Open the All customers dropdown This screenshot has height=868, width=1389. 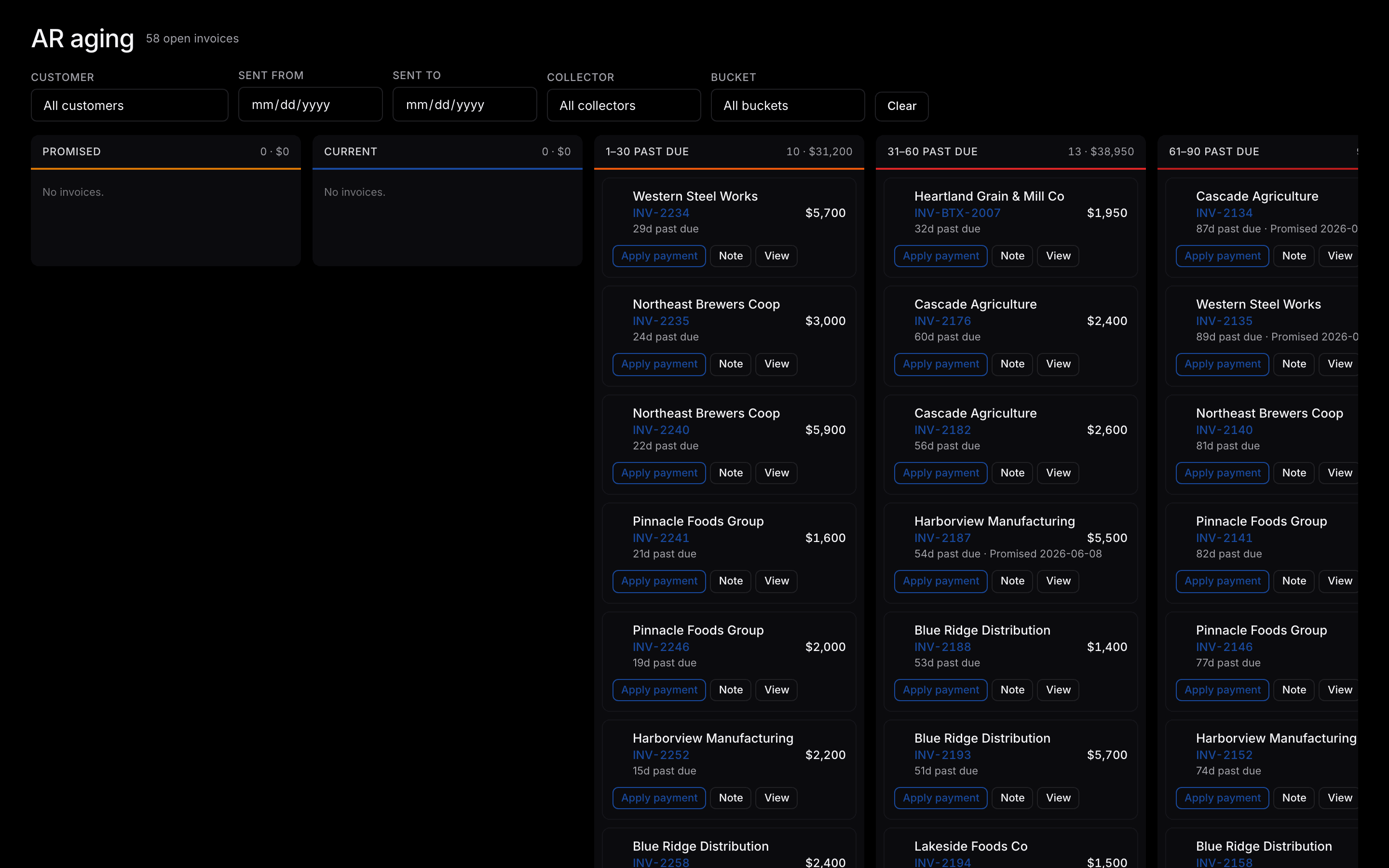(x=129, y=105)
